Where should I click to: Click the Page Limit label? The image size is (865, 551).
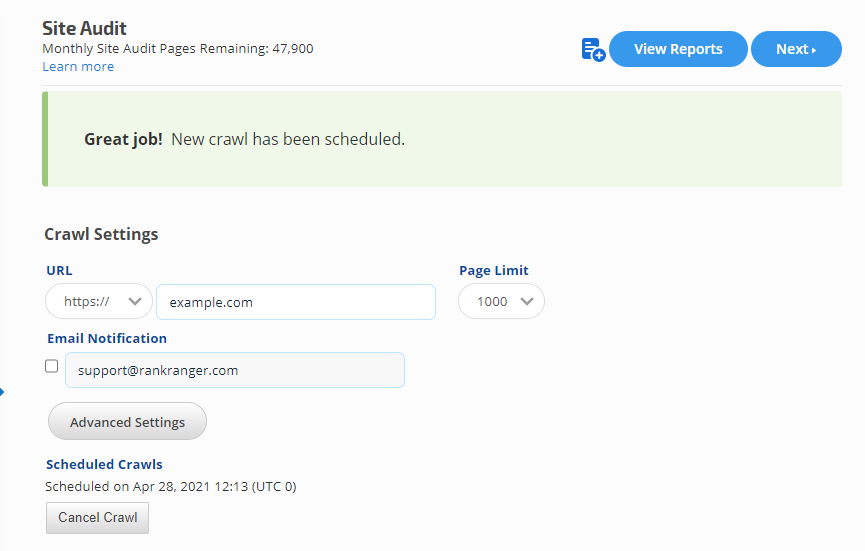[x=494, y=270]
